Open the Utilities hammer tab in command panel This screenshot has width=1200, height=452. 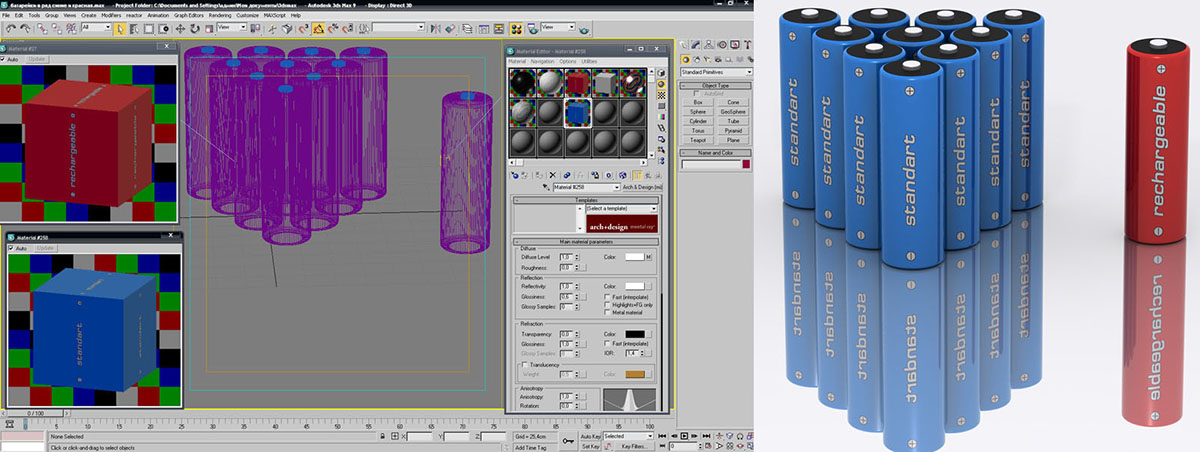coord(747,44)
